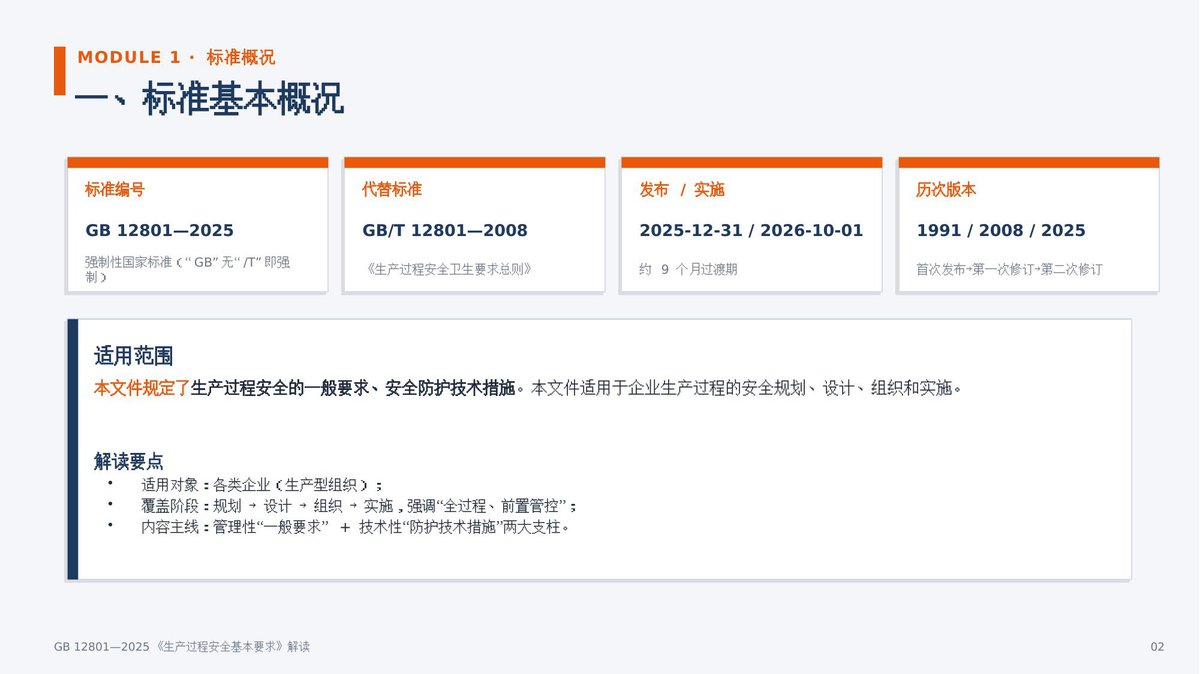Click the sentence starting "本文件适用于企业生产过程"
Image resolution: width=1200 pixels, height=674 pixels.
[x=747, y=388]
